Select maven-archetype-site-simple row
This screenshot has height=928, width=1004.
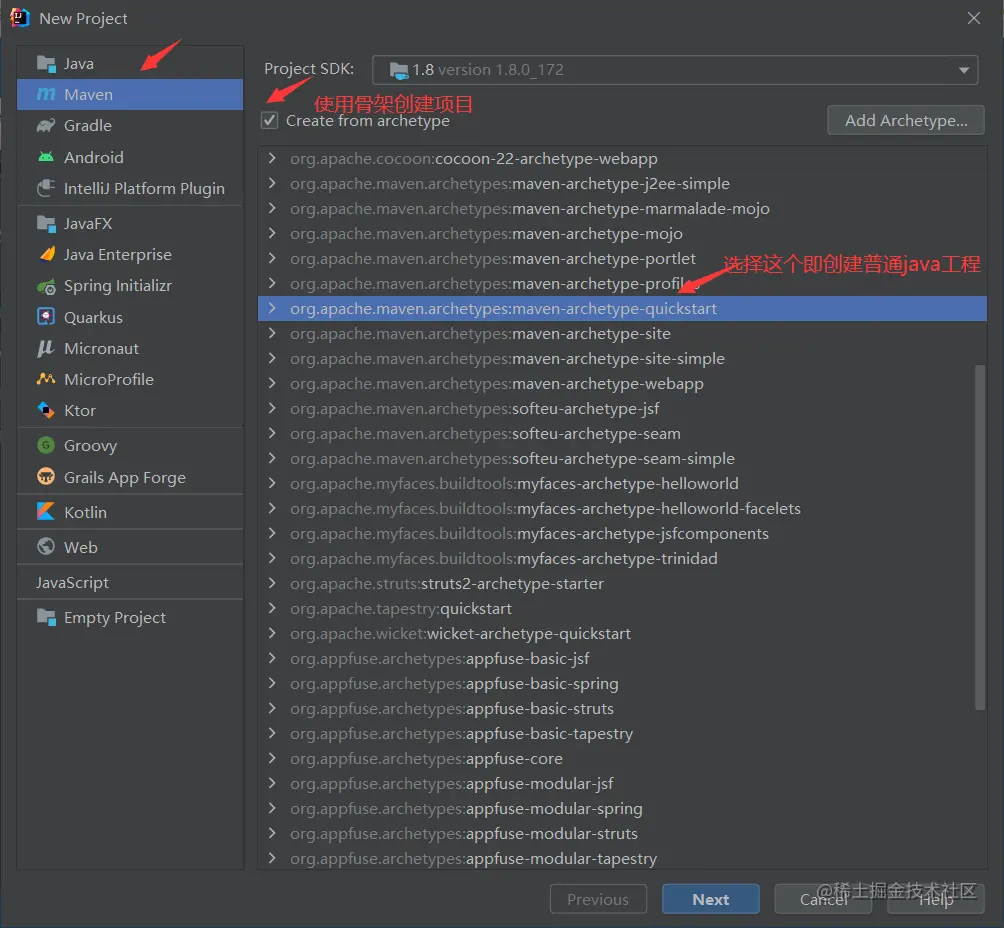click(x=622, y=358)
